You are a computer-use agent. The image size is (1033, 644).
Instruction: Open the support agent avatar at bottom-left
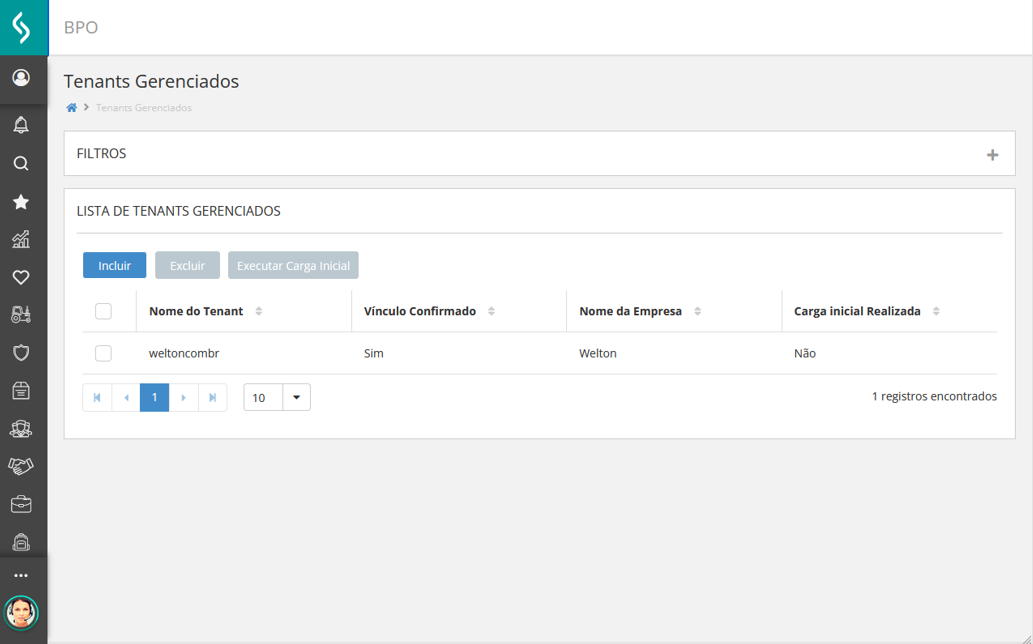point(21,612)
